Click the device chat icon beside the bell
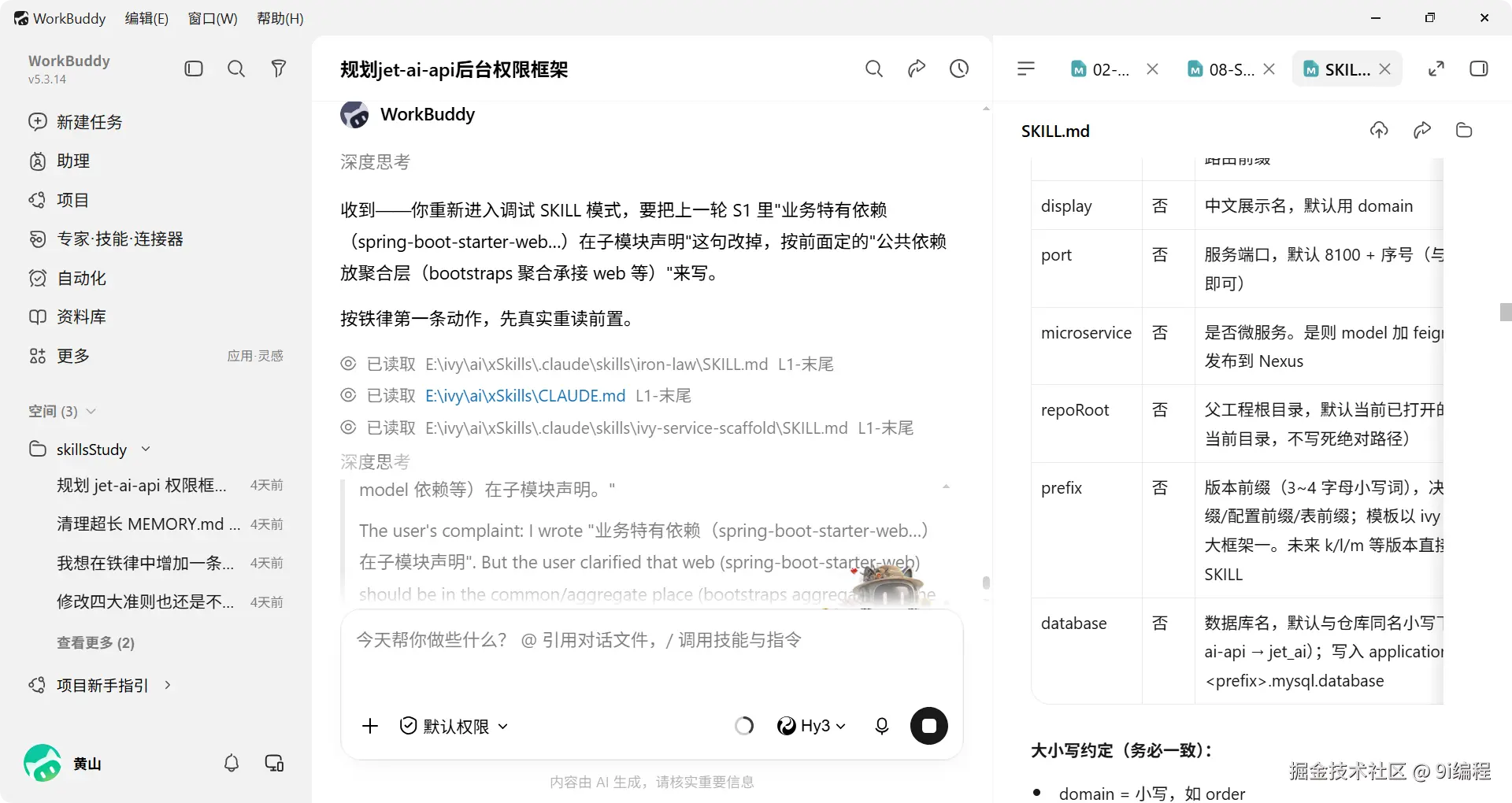1512x803 pixels. tap(274, 763)
